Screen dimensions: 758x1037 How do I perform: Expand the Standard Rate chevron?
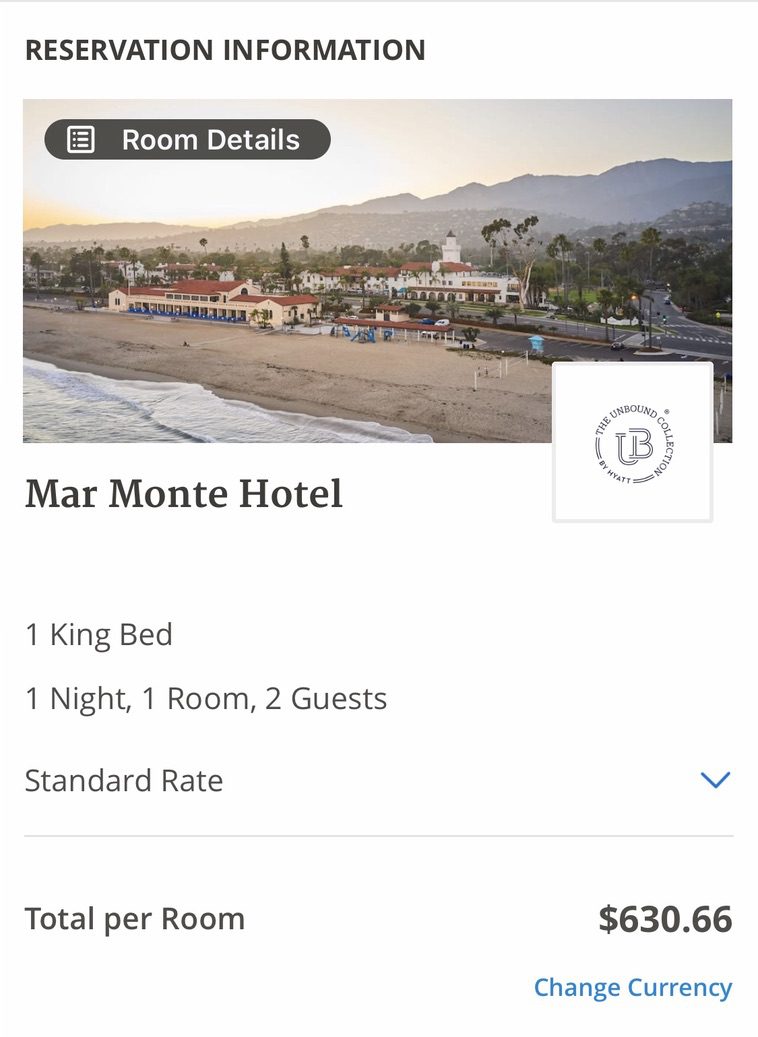[715, 780]
